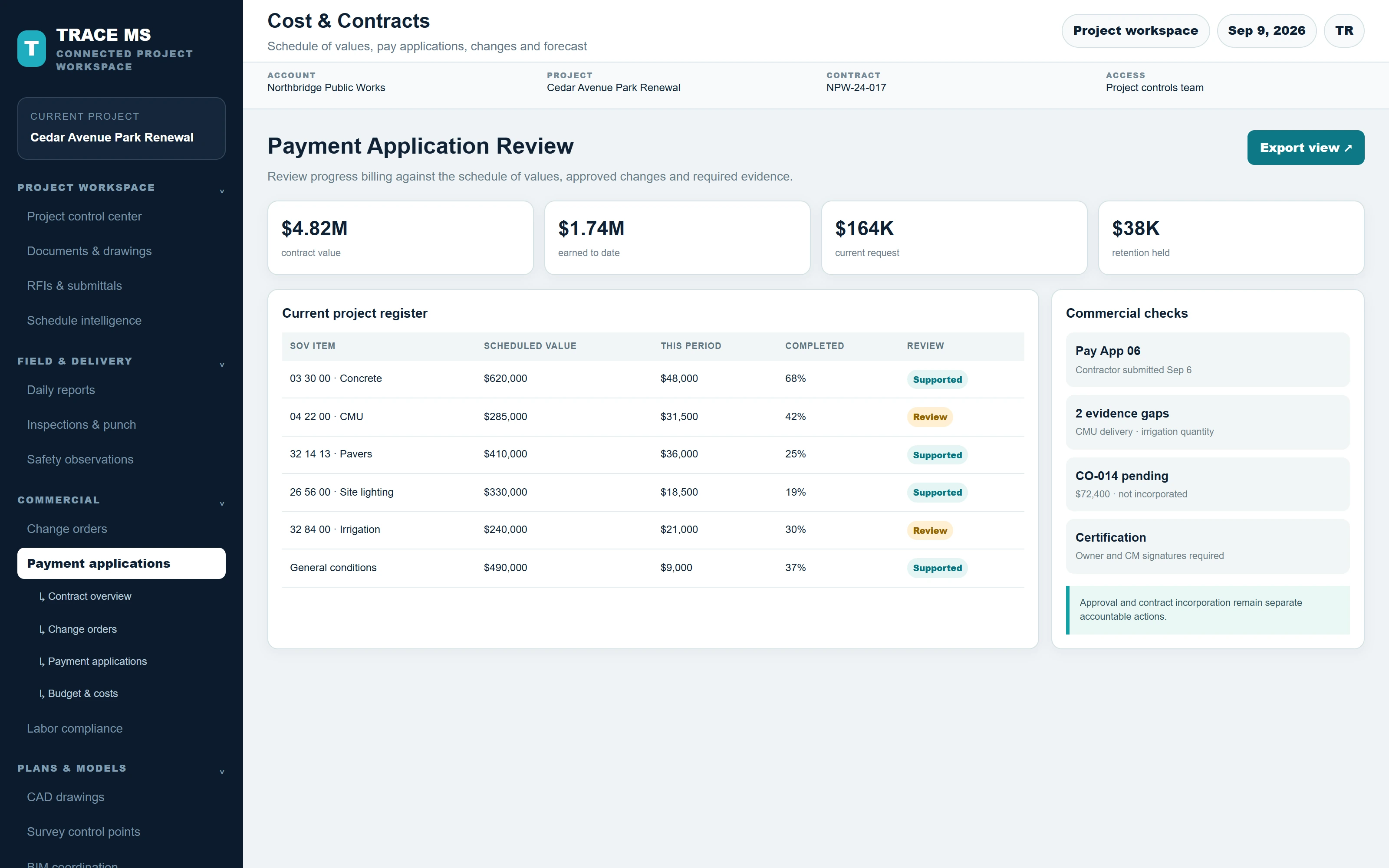Click the Project workspace button
This screenshot has width=1389, height=868.
click(x=1136, y=30)
